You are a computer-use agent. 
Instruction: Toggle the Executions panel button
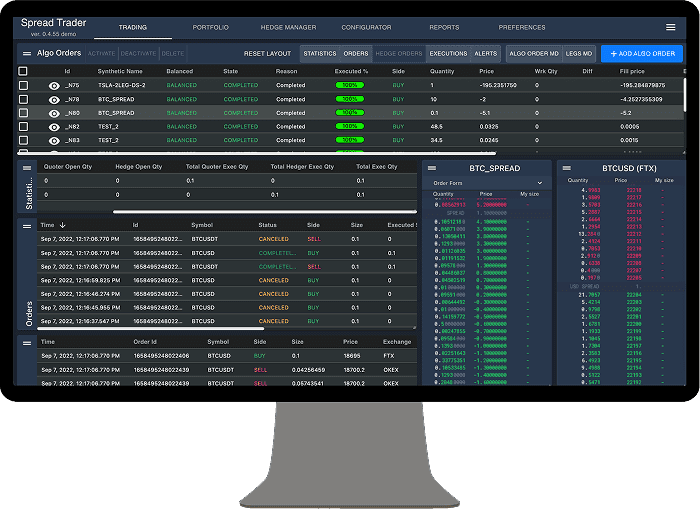click(448, 53)
